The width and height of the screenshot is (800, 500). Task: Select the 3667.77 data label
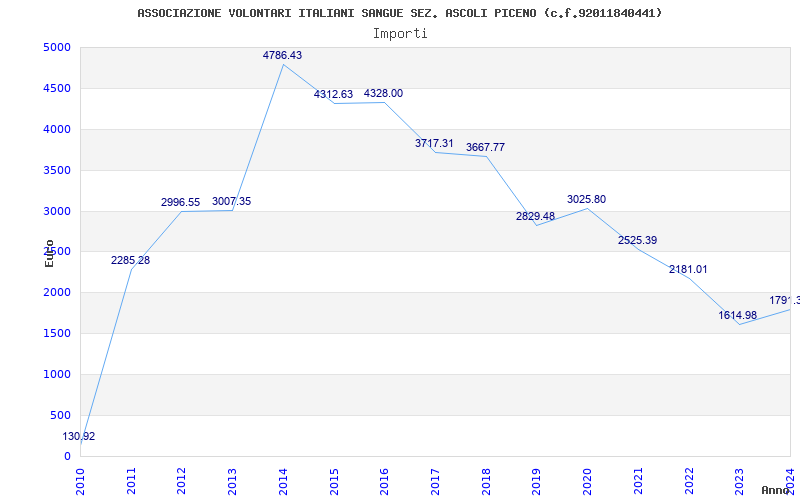(485, 147)
